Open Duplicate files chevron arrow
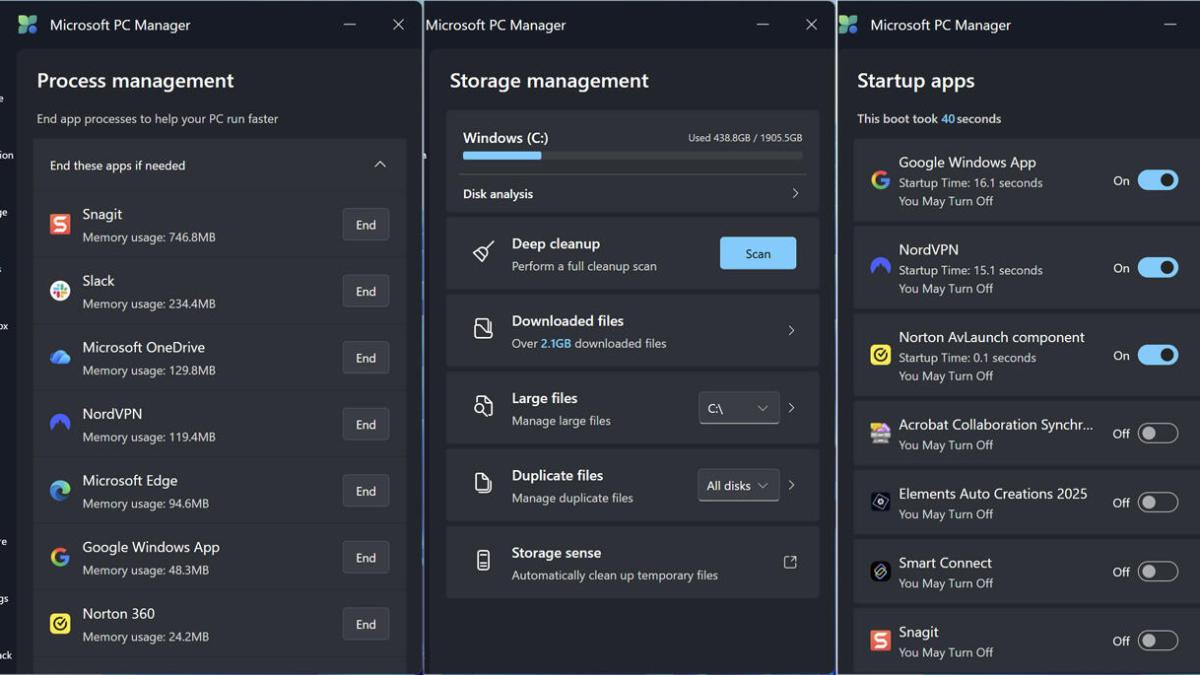1200x675 pixels. (791, 485)
